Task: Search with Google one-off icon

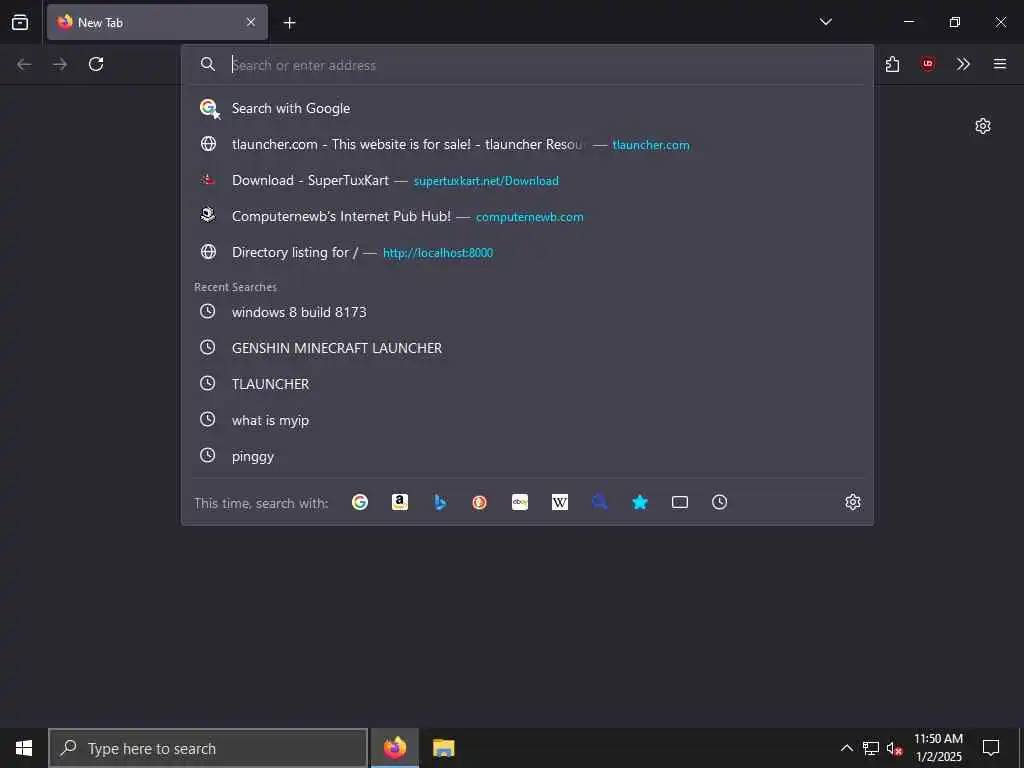Action: point(360,502)
